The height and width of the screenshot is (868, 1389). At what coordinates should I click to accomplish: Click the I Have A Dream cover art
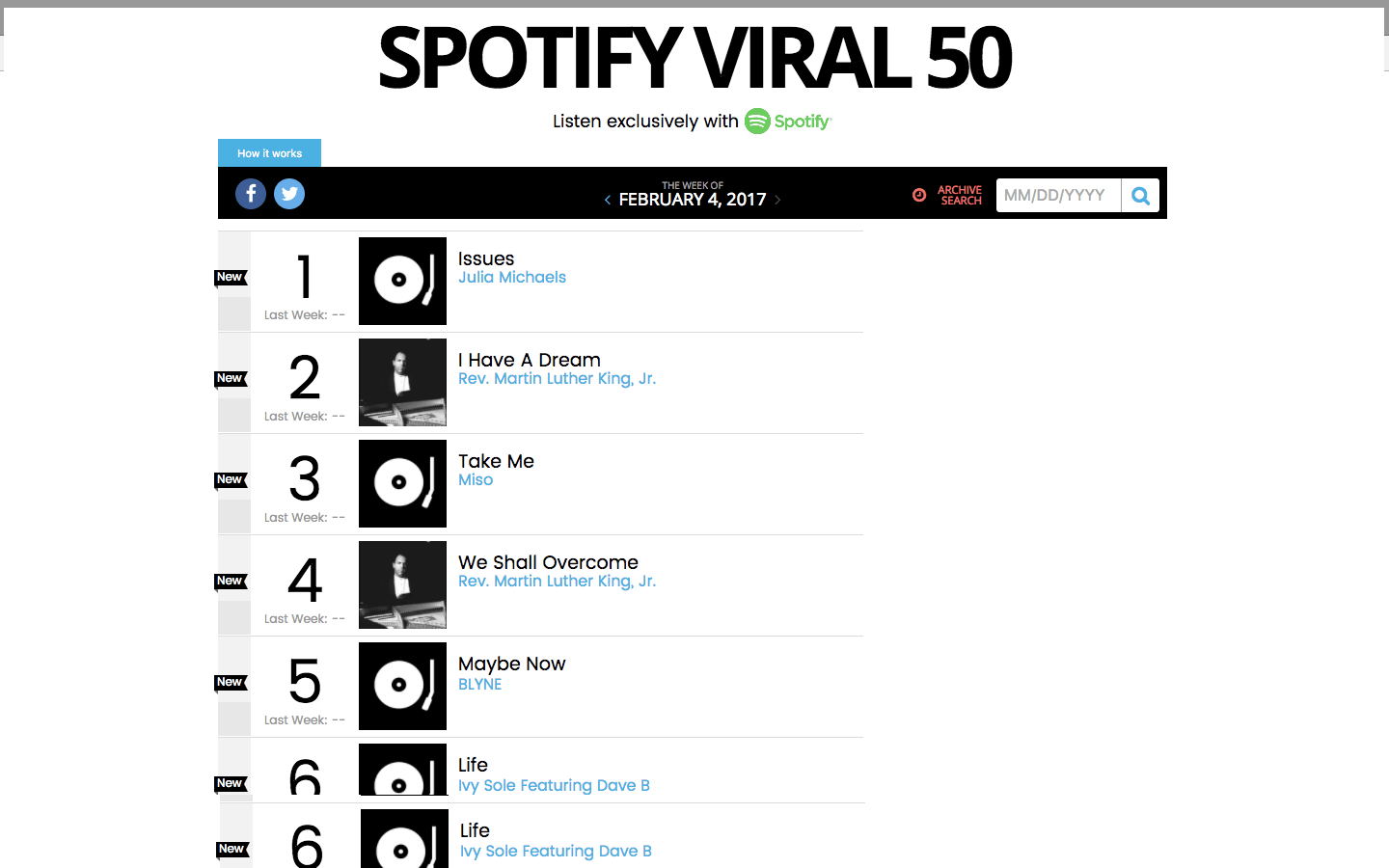click(x=402, y=382)
